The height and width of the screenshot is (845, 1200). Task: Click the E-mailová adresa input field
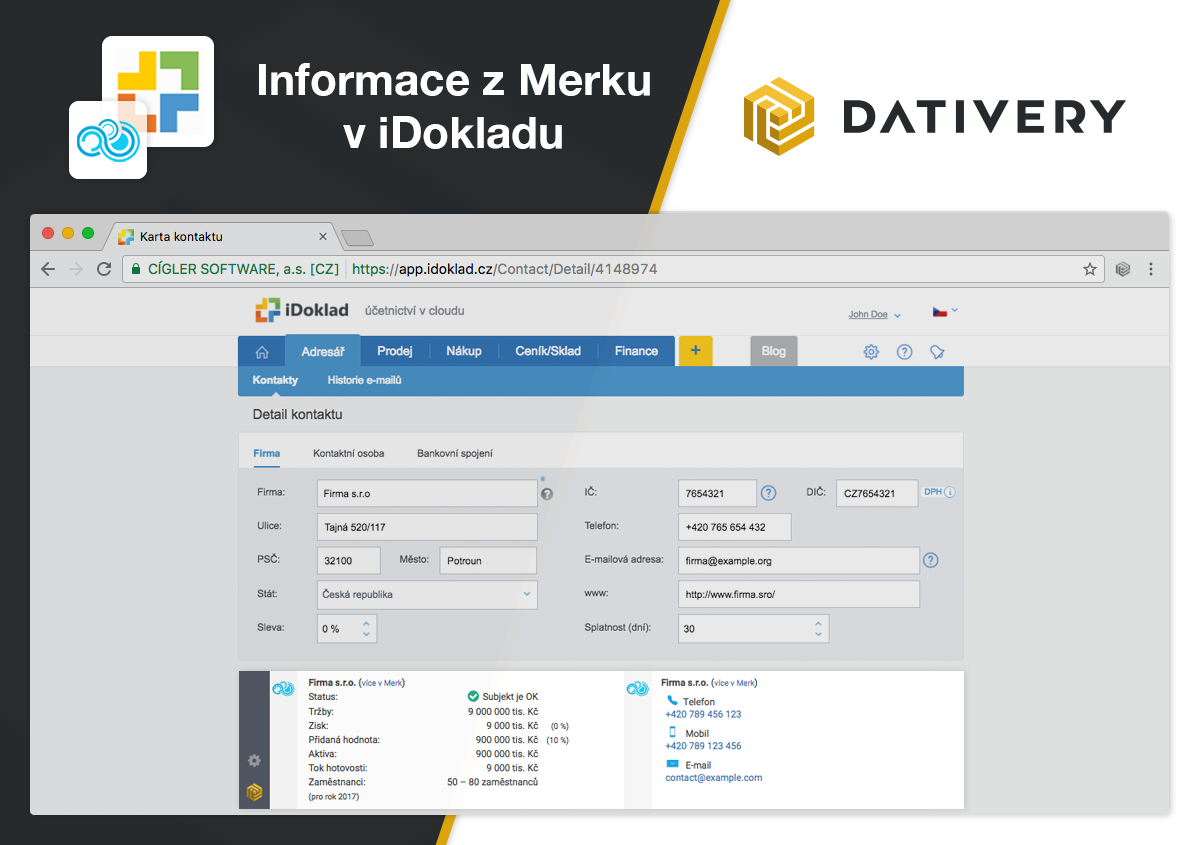pos(799,561)
